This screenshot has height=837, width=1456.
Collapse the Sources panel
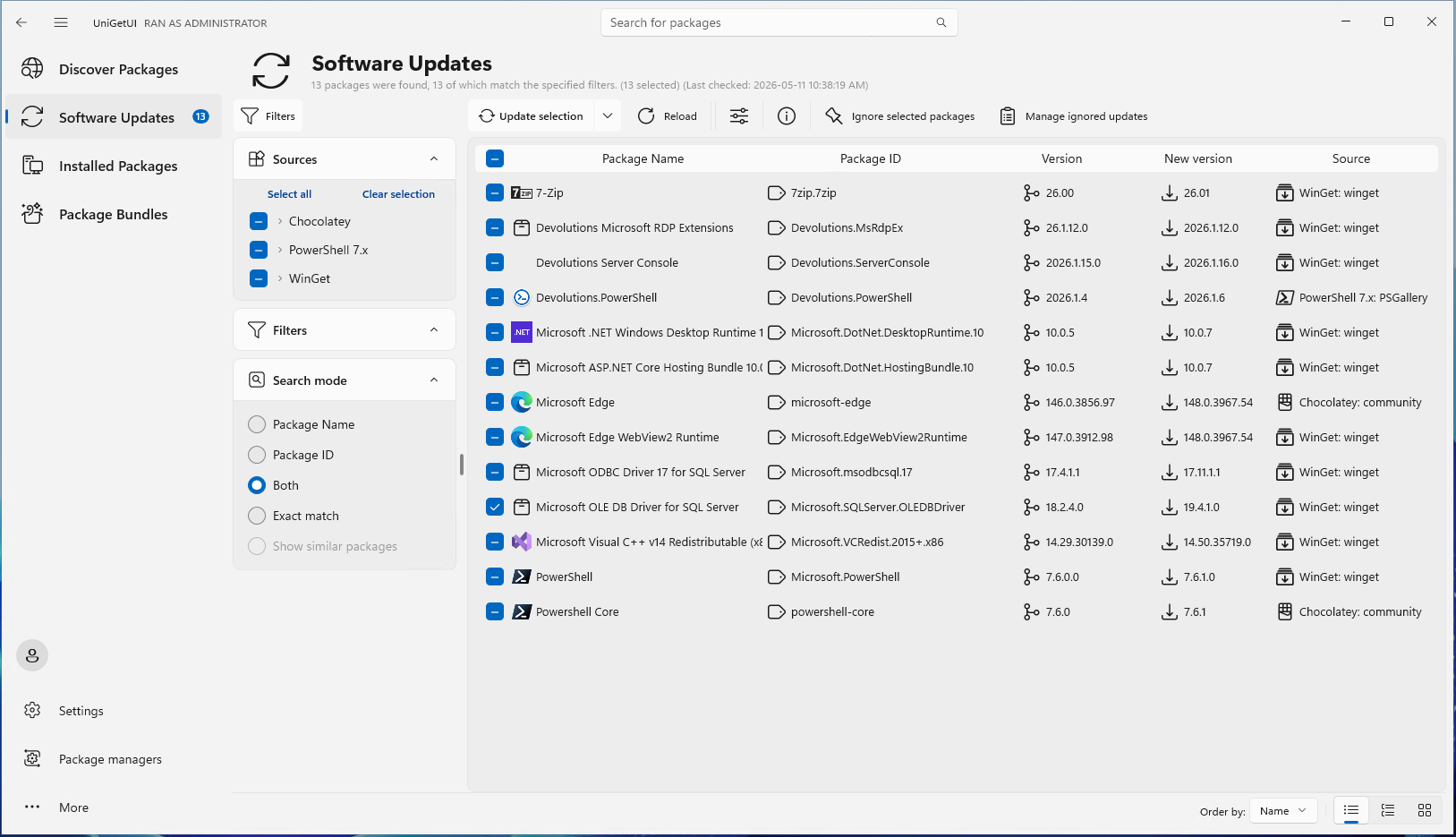pos(434,158)
